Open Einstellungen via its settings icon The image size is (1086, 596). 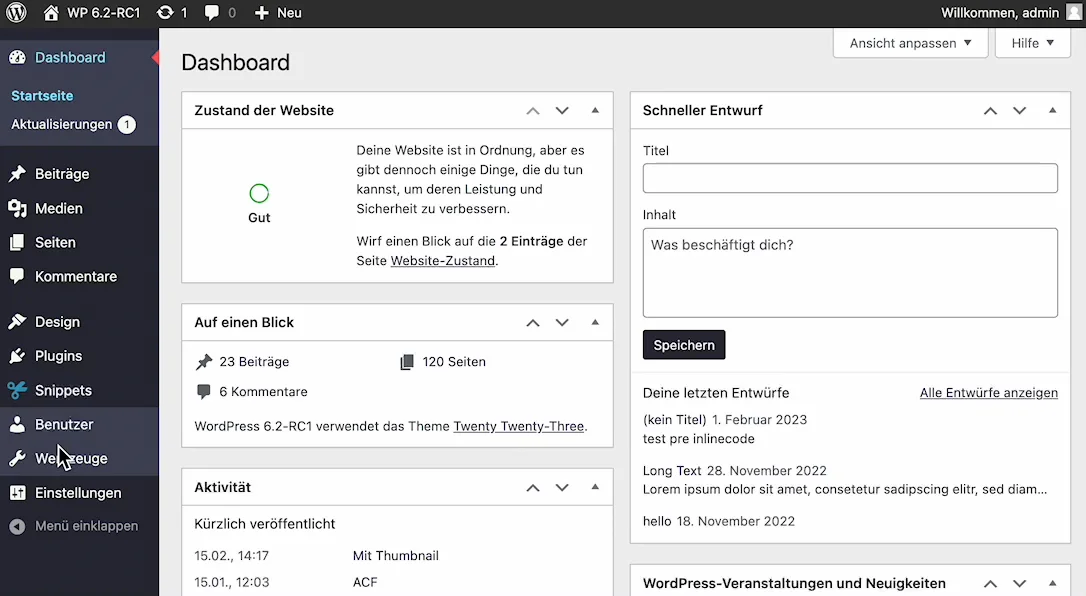click(17, 493)
